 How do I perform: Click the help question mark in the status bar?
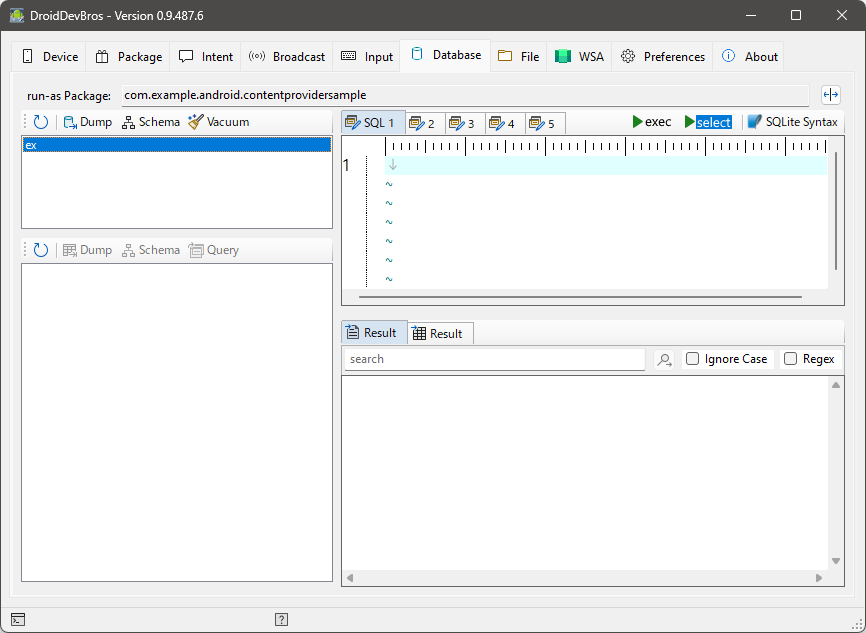point(282,619)
